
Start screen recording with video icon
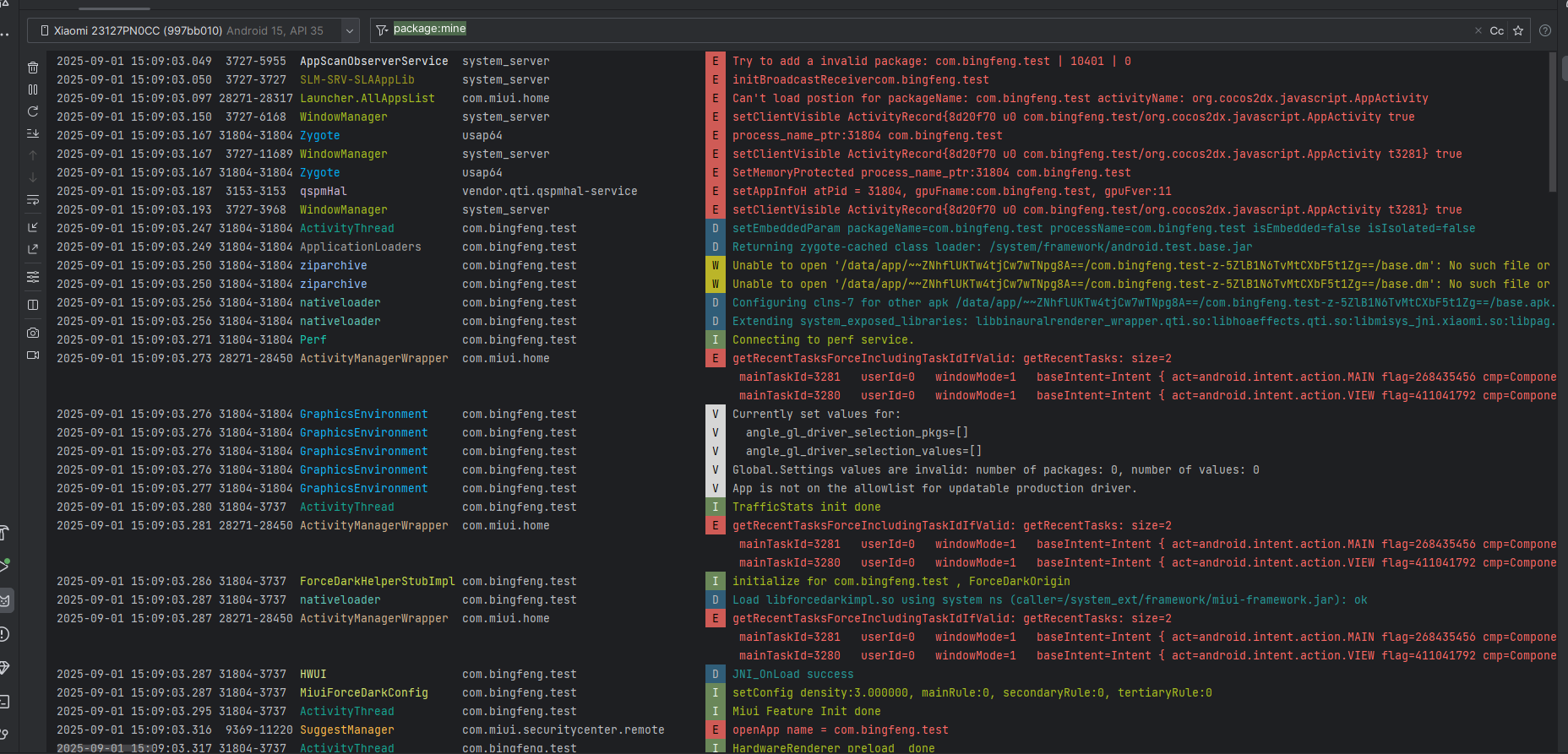[33, 355]
